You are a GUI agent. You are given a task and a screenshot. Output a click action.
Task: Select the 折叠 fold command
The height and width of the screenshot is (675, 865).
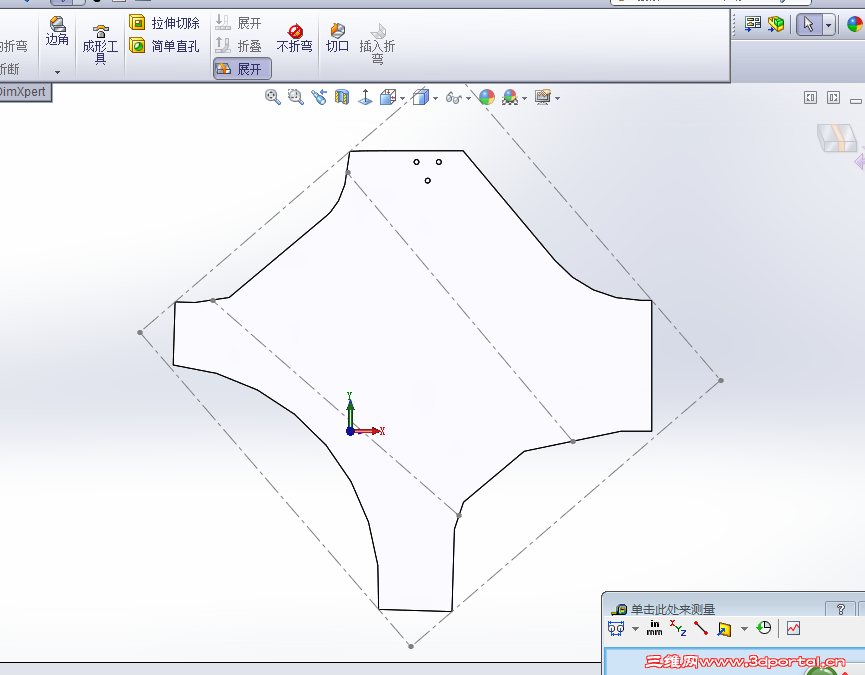[238, 46]
